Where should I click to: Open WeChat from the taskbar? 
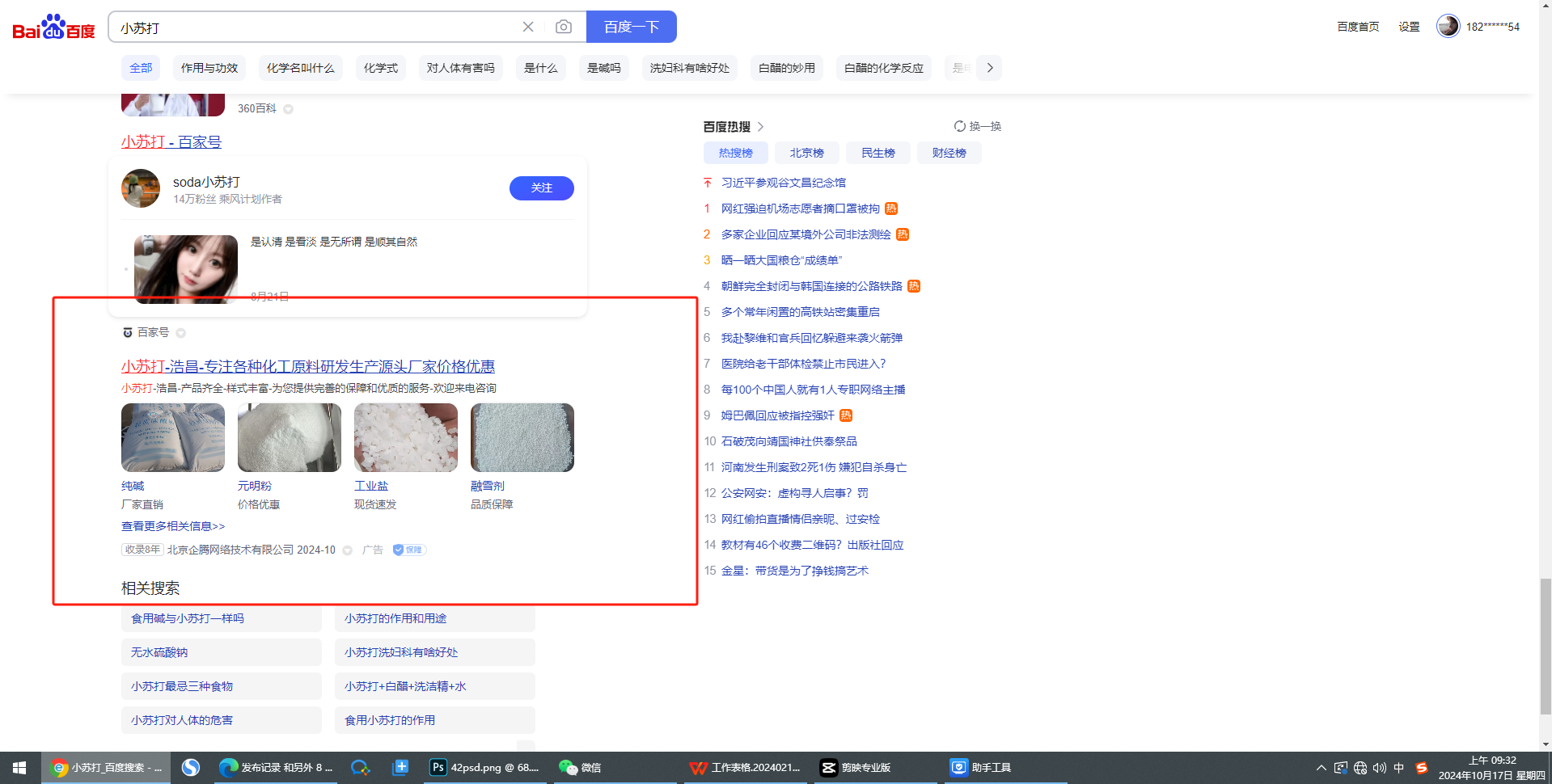point(581,768)
